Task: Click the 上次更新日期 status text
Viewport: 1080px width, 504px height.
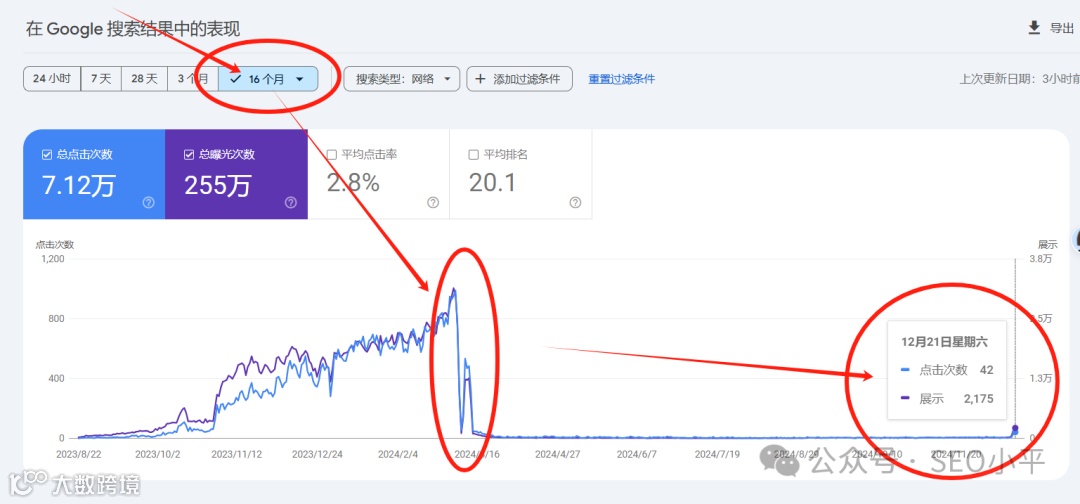Action: (1019, 79)
